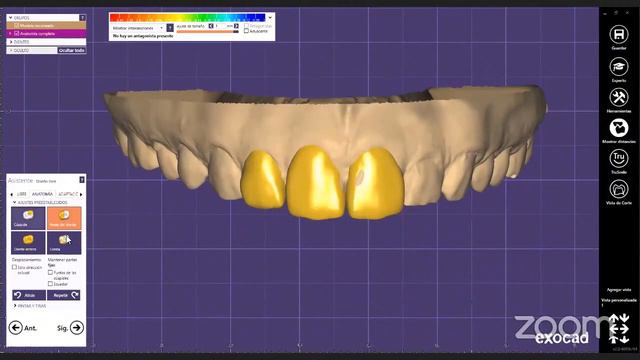The width and height of the screenshot is (640, 360).
Task: Select the left yellow lateral incisor crown
Action: (262, 180)
